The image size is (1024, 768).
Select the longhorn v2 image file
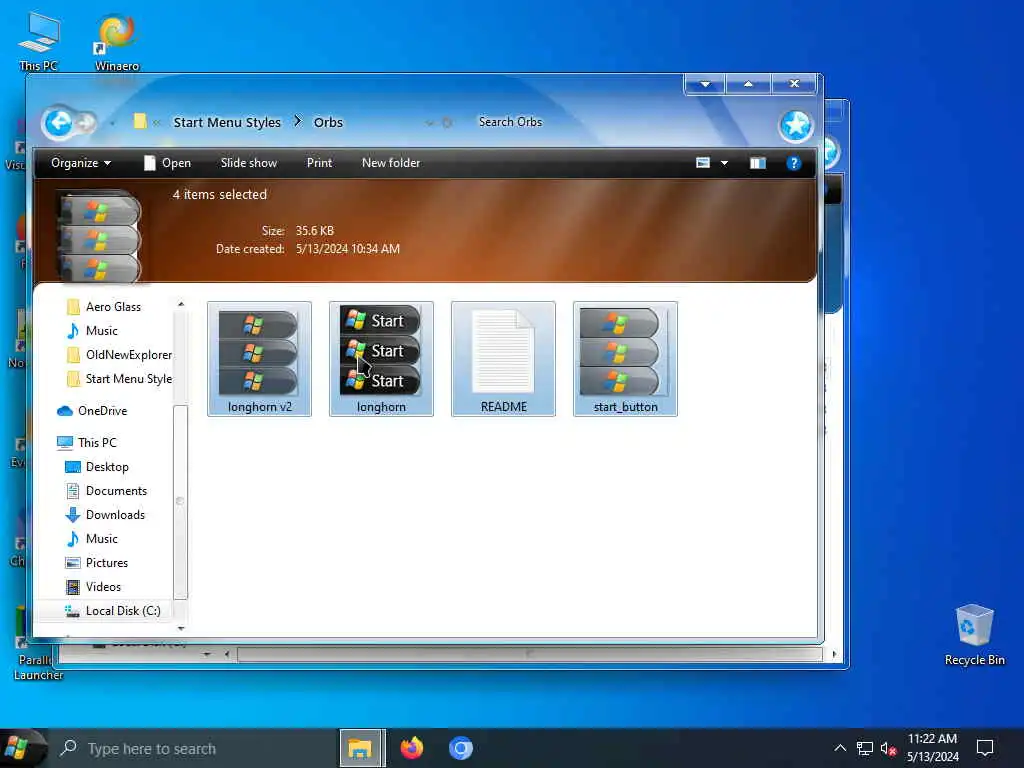(x=259, y=359)
